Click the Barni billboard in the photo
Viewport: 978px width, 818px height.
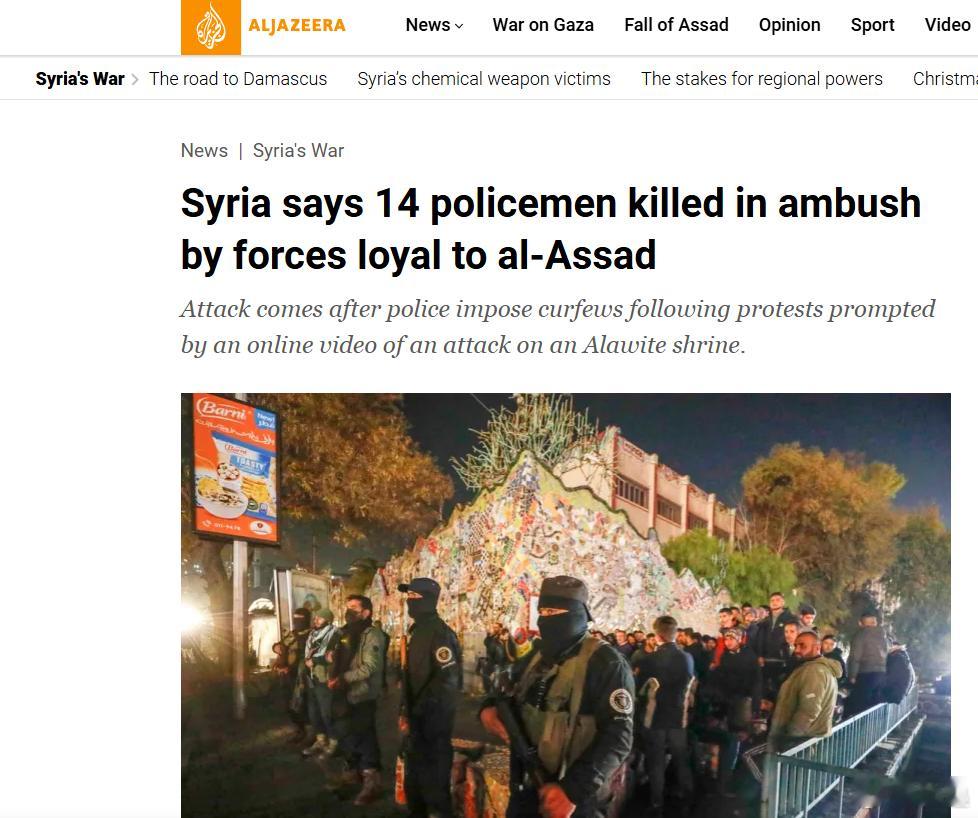tap(236, 468)
